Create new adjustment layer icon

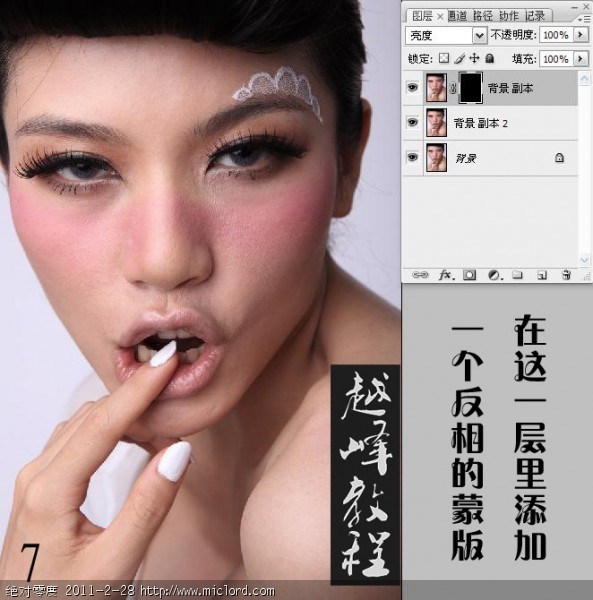click(x=494, y=275)
